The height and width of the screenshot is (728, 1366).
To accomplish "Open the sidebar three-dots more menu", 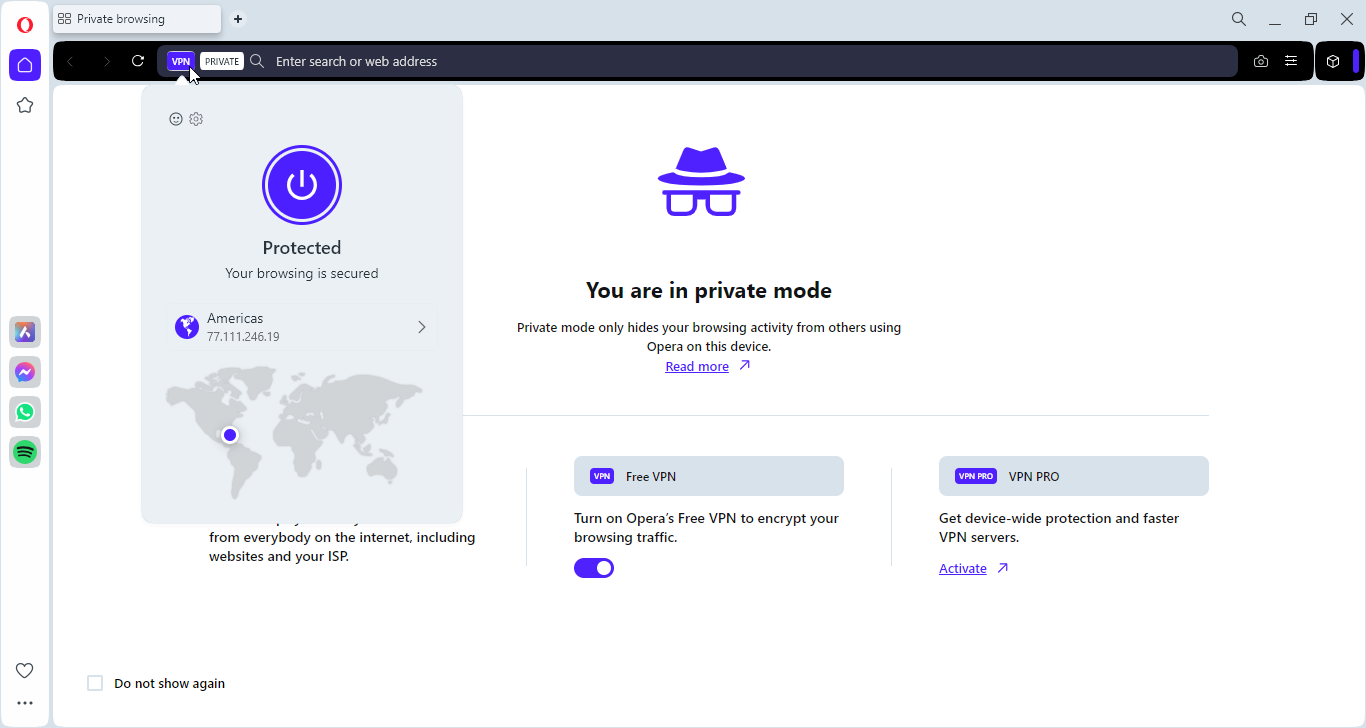I will pos(25,703).
